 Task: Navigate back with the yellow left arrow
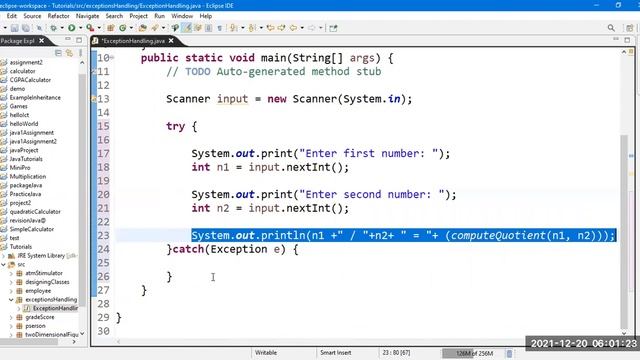(x=293, y=28)
